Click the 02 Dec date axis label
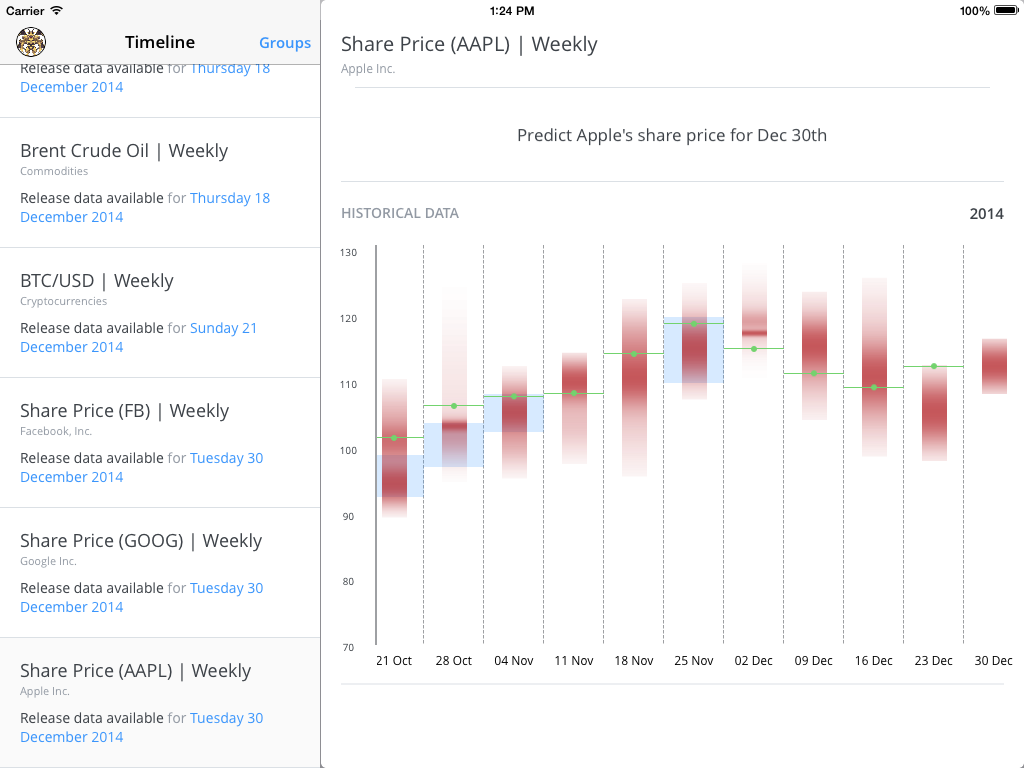The height and width of the screenshot is (768, 1024). pos(754,661)
